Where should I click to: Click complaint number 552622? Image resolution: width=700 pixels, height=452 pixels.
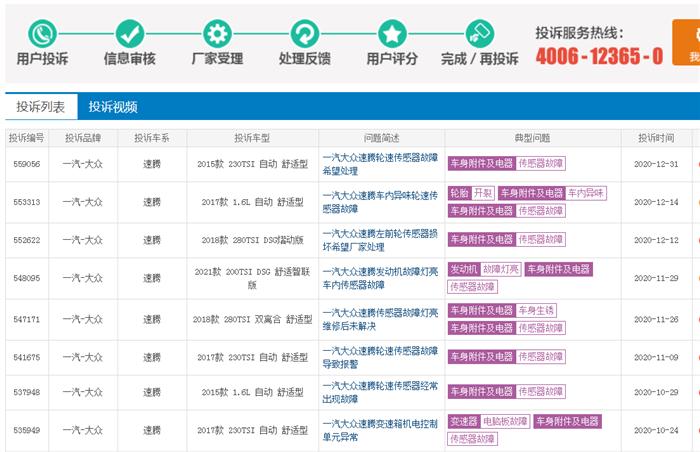(x=27, y=240)
